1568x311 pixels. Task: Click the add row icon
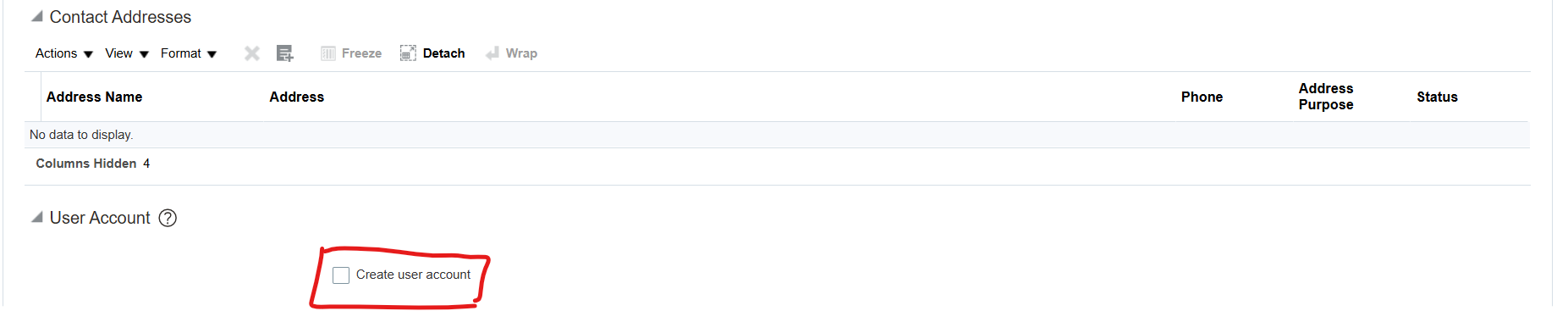pyautogui.click(x=285, y=53)
